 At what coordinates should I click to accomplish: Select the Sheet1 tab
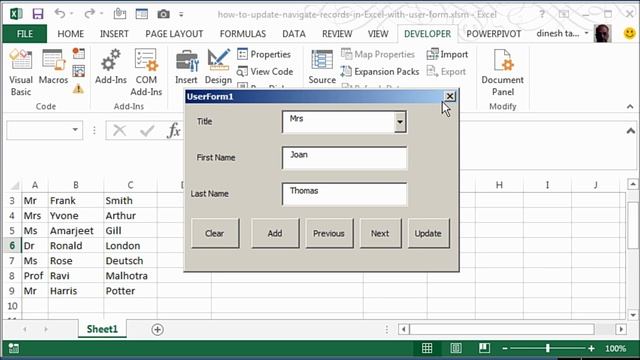click(x=102, y=329)
